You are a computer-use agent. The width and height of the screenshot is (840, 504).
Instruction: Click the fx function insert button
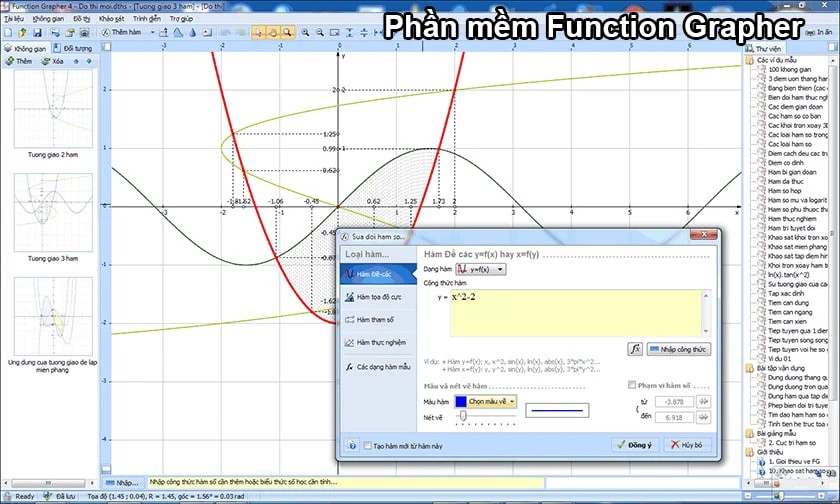(635, 349)
